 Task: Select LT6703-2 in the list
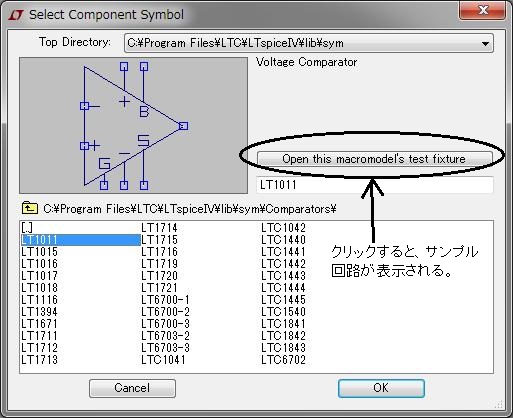click(165, 336)
